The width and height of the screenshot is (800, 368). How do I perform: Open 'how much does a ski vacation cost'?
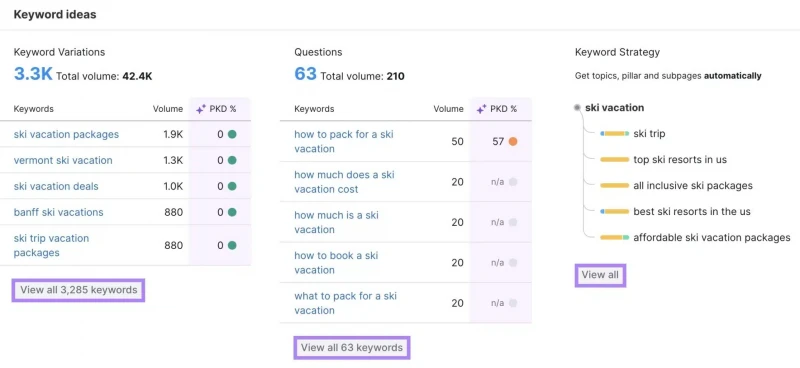pyautogui.click(x=344, y=182)
